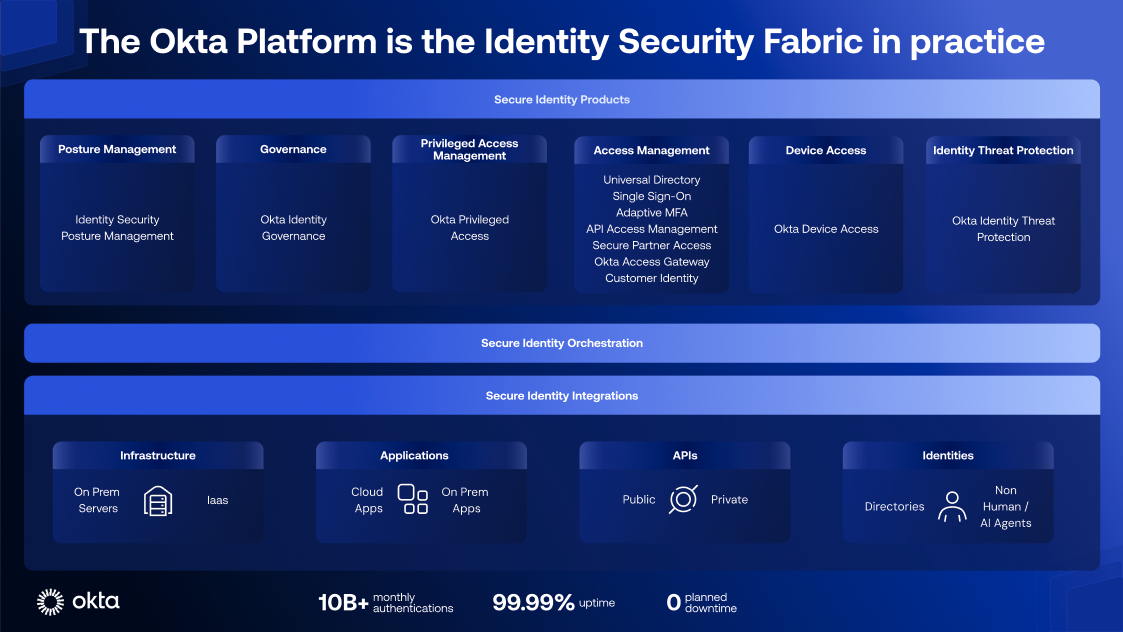Click Okta Device Access text

click(x=826, y=229)
